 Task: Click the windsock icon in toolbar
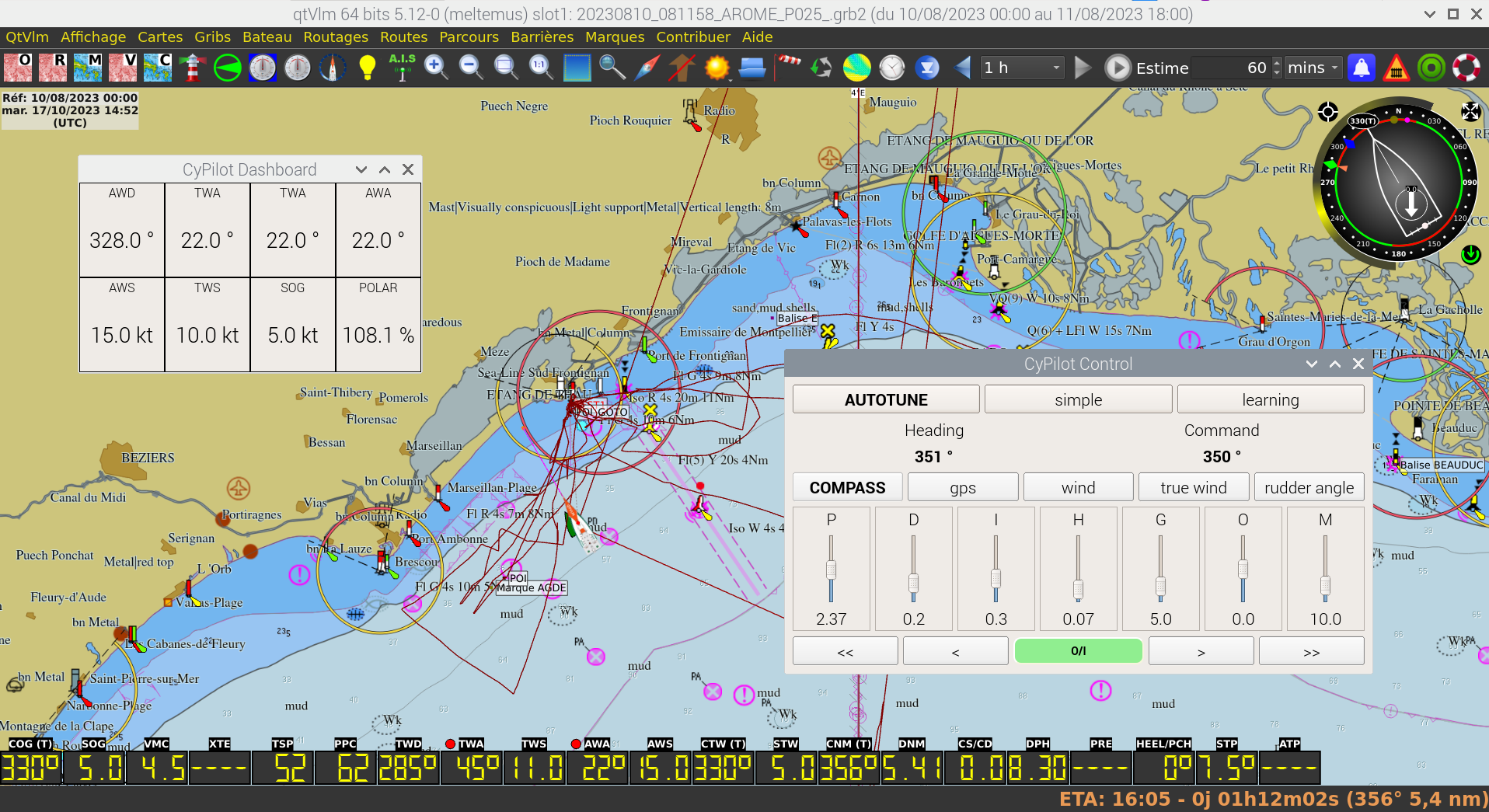coord(787,68)
